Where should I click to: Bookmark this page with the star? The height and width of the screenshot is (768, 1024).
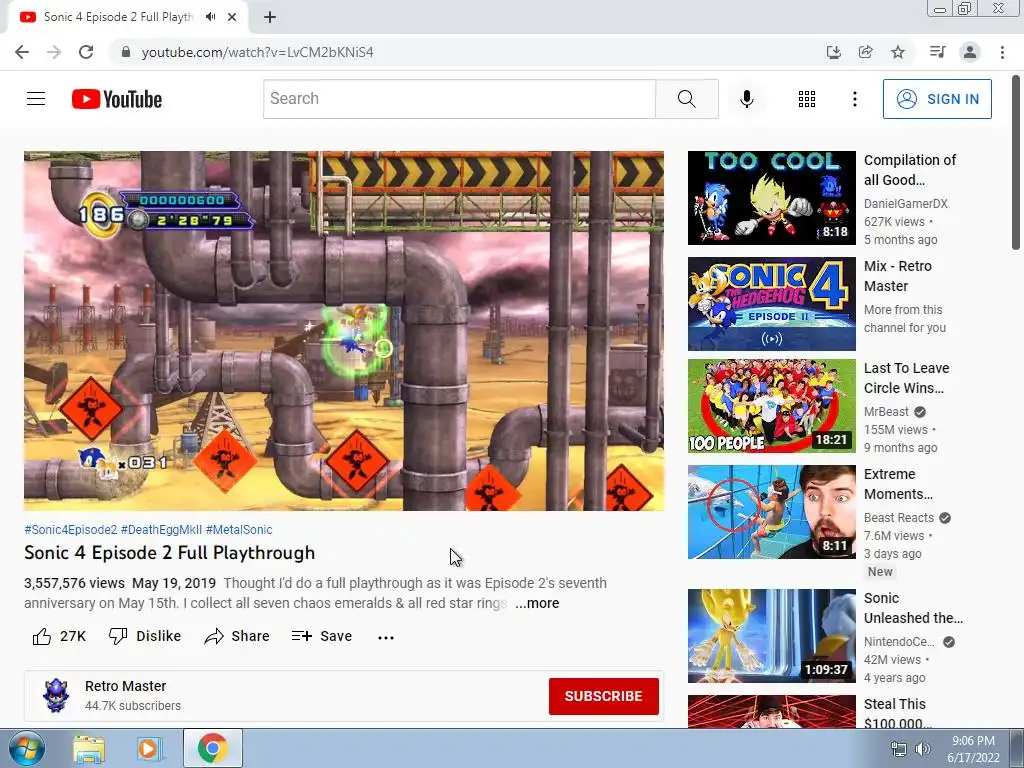[898, 52]
